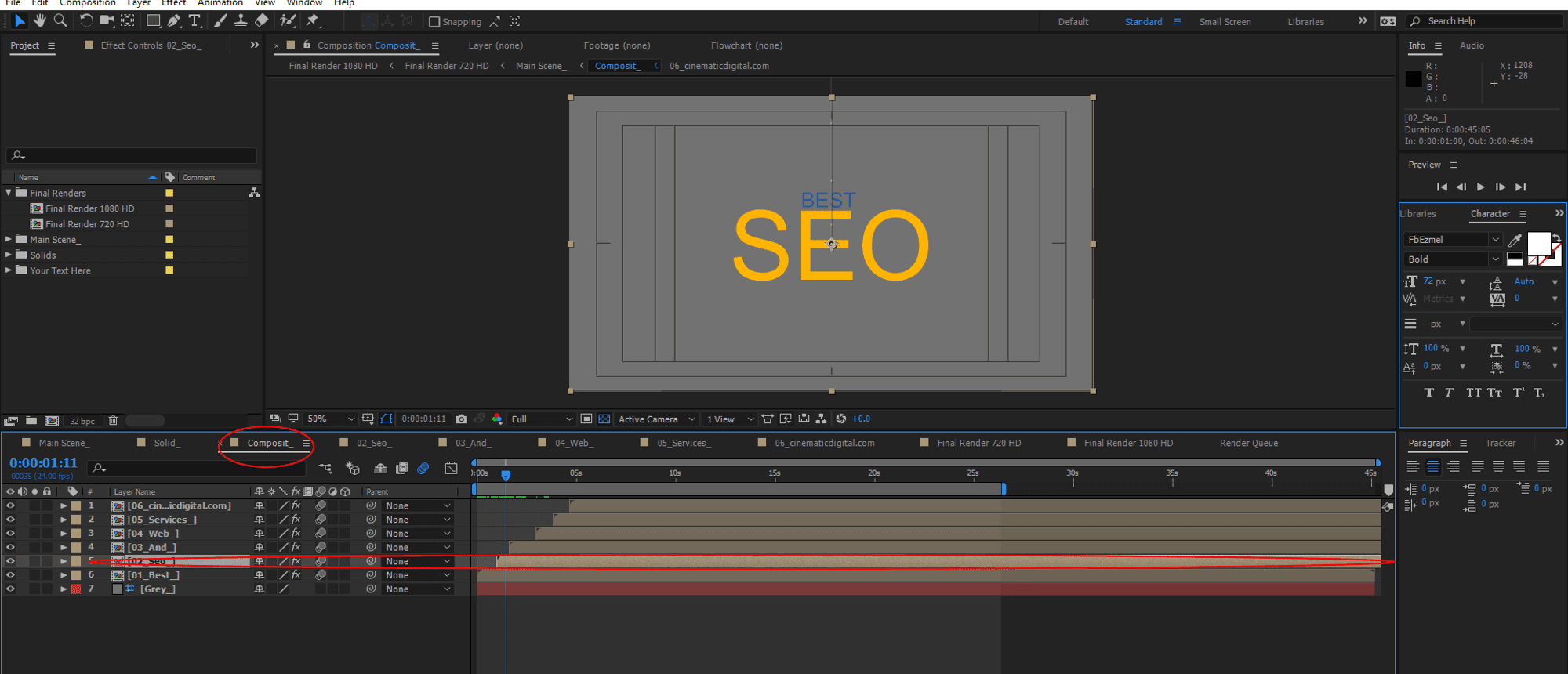Hide the 06_cinematicdigital.com layer with its eye icon

pos(10,506)
